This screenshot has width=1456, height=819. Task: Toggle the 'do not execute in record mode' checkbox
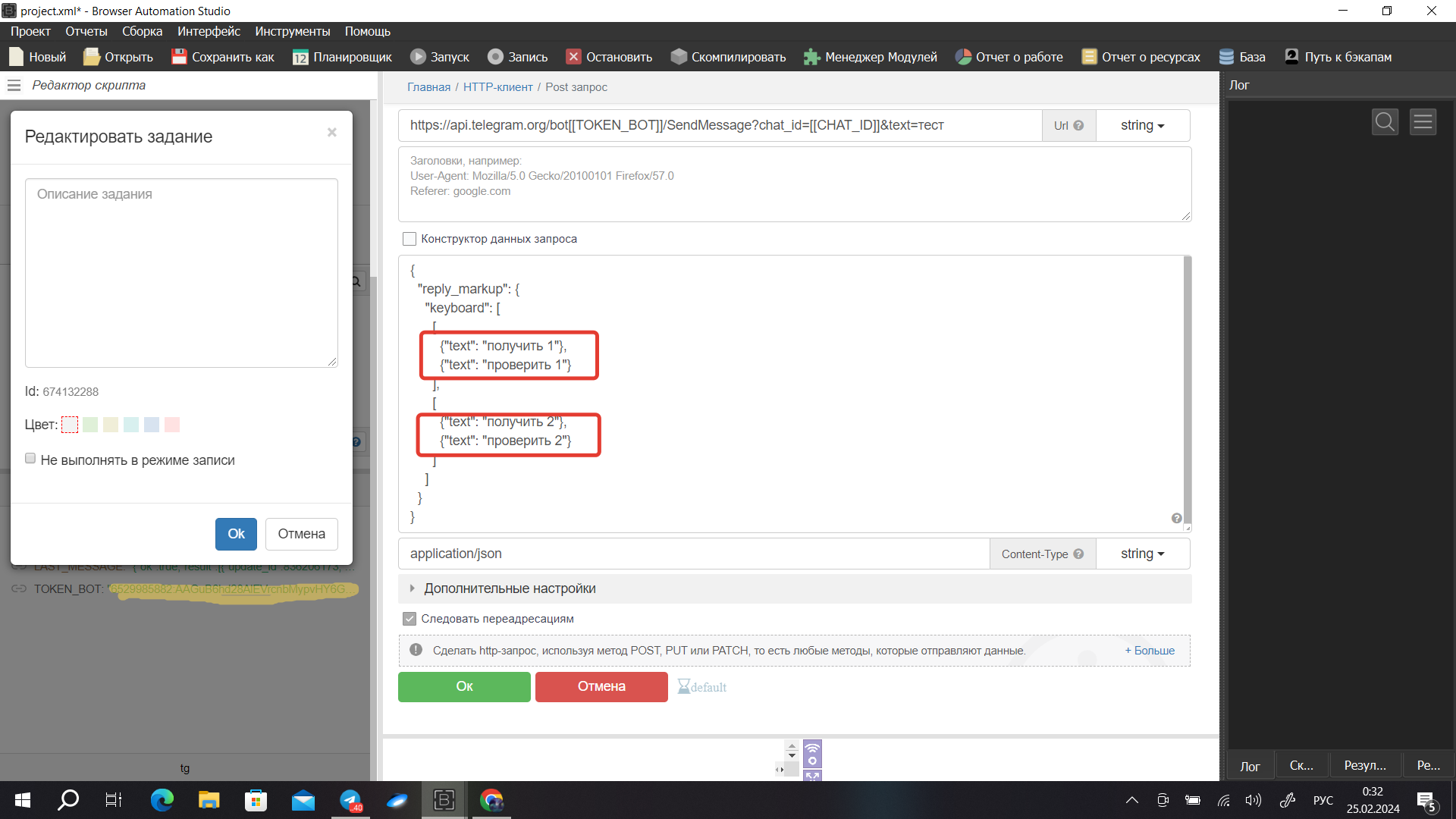[x=30, y=459]
